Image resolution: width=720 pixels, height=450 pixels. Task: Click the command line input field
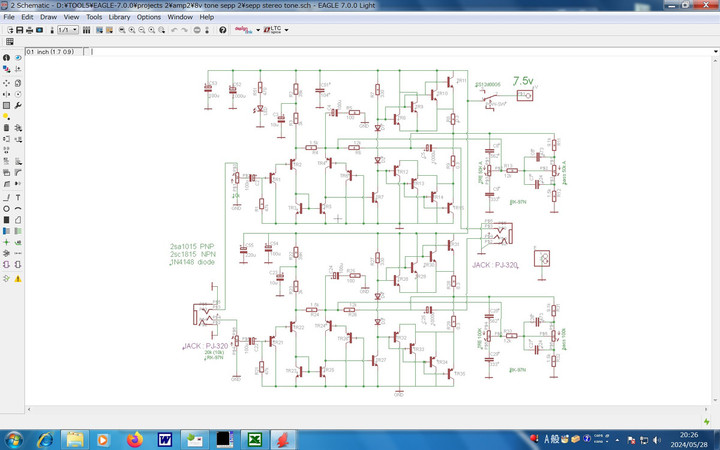pyautogui.click(x=400, y=50)
